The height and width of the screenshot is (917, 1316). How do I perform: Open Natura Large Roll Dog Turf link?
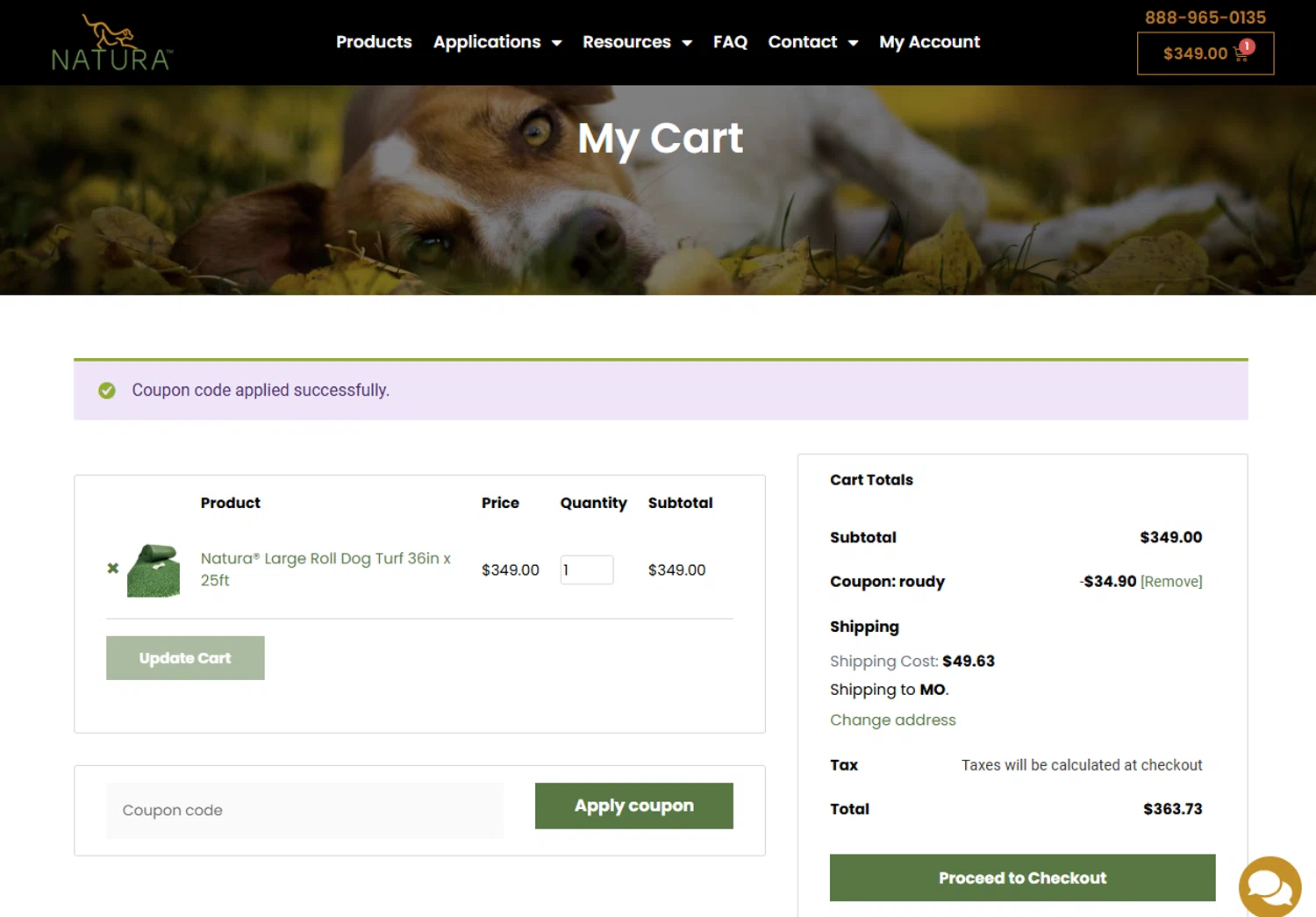point(325,569)
